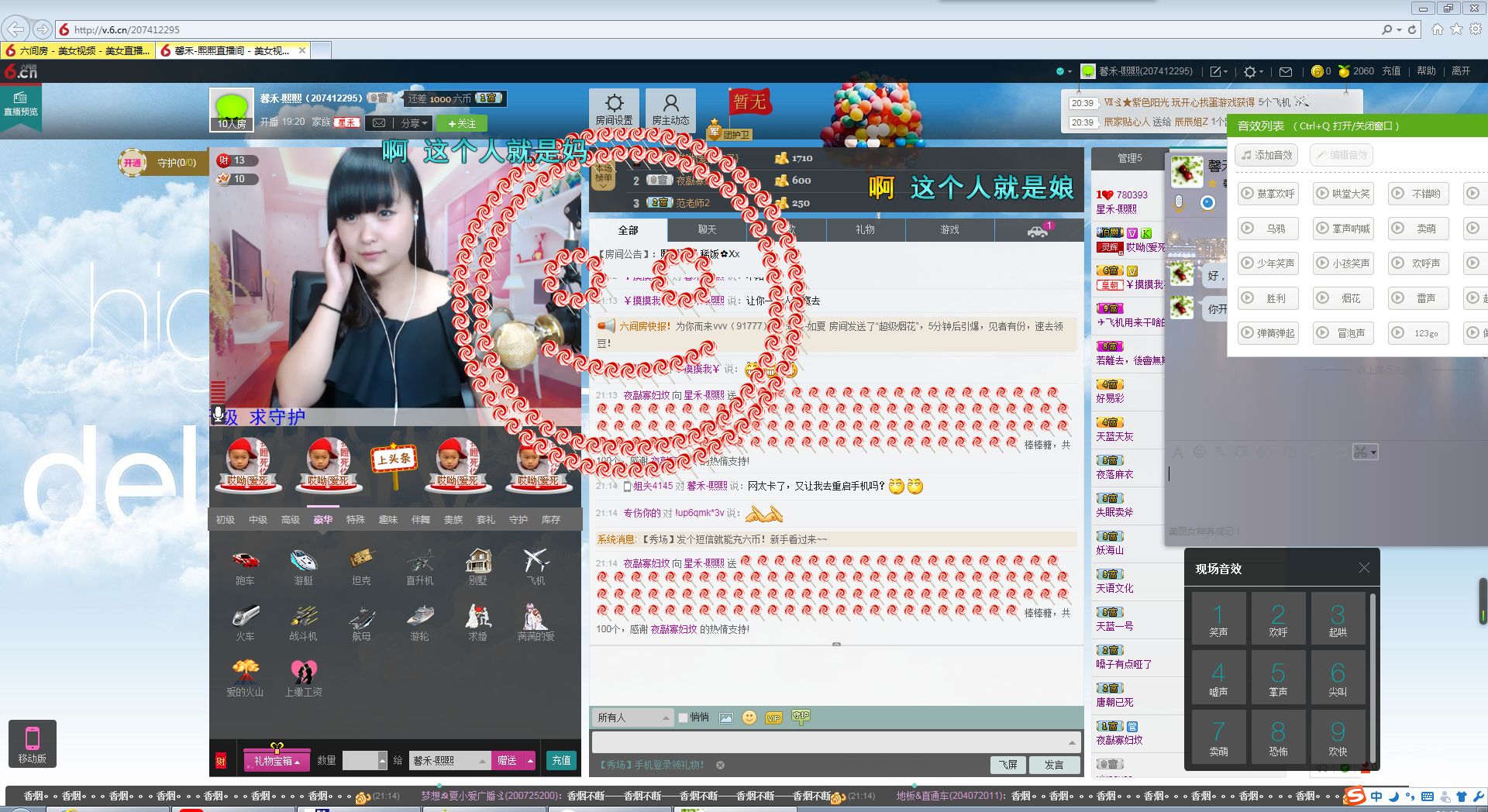Open the mail inbox icon
Viewport: 1488px width, 812px height.
coord(1286,71)
